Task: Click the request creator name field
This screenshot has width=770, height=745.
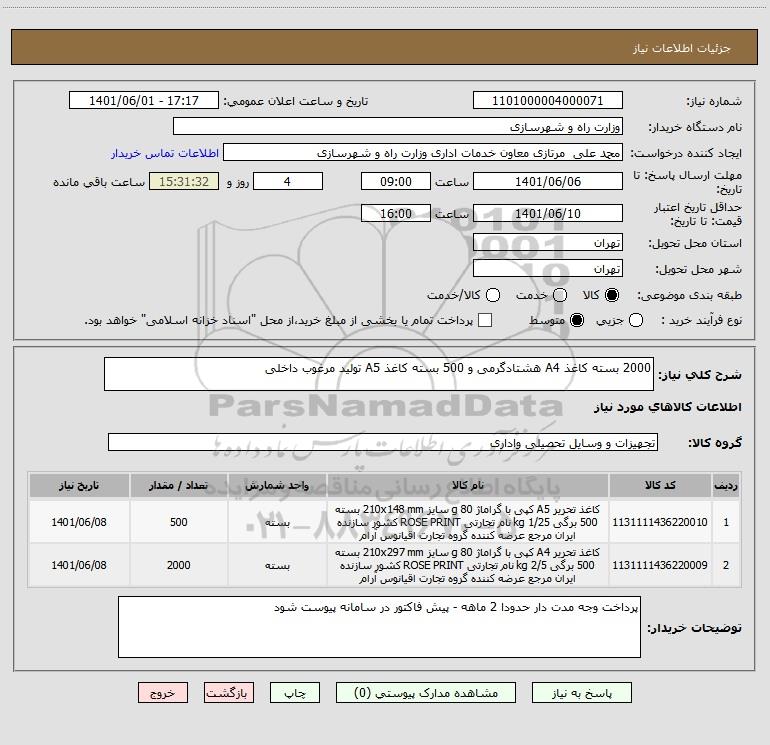Action: pos(423,152)
